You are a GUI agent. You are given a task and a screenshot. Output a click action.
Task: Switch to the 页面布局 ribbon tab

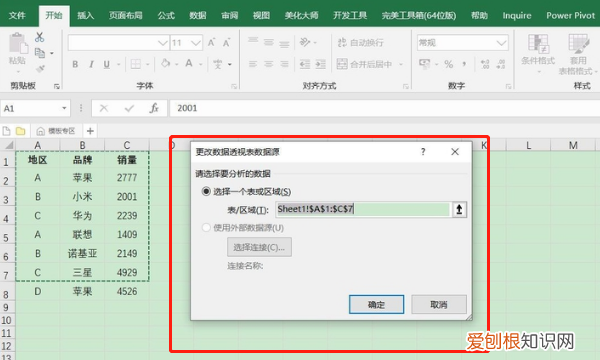[x=126, y=15]
